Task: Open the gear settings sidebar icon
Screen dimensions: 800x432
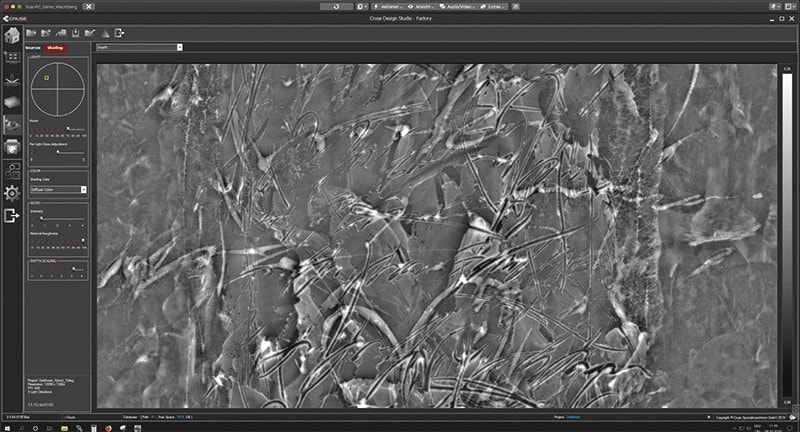Action: (x=12, y=193)
